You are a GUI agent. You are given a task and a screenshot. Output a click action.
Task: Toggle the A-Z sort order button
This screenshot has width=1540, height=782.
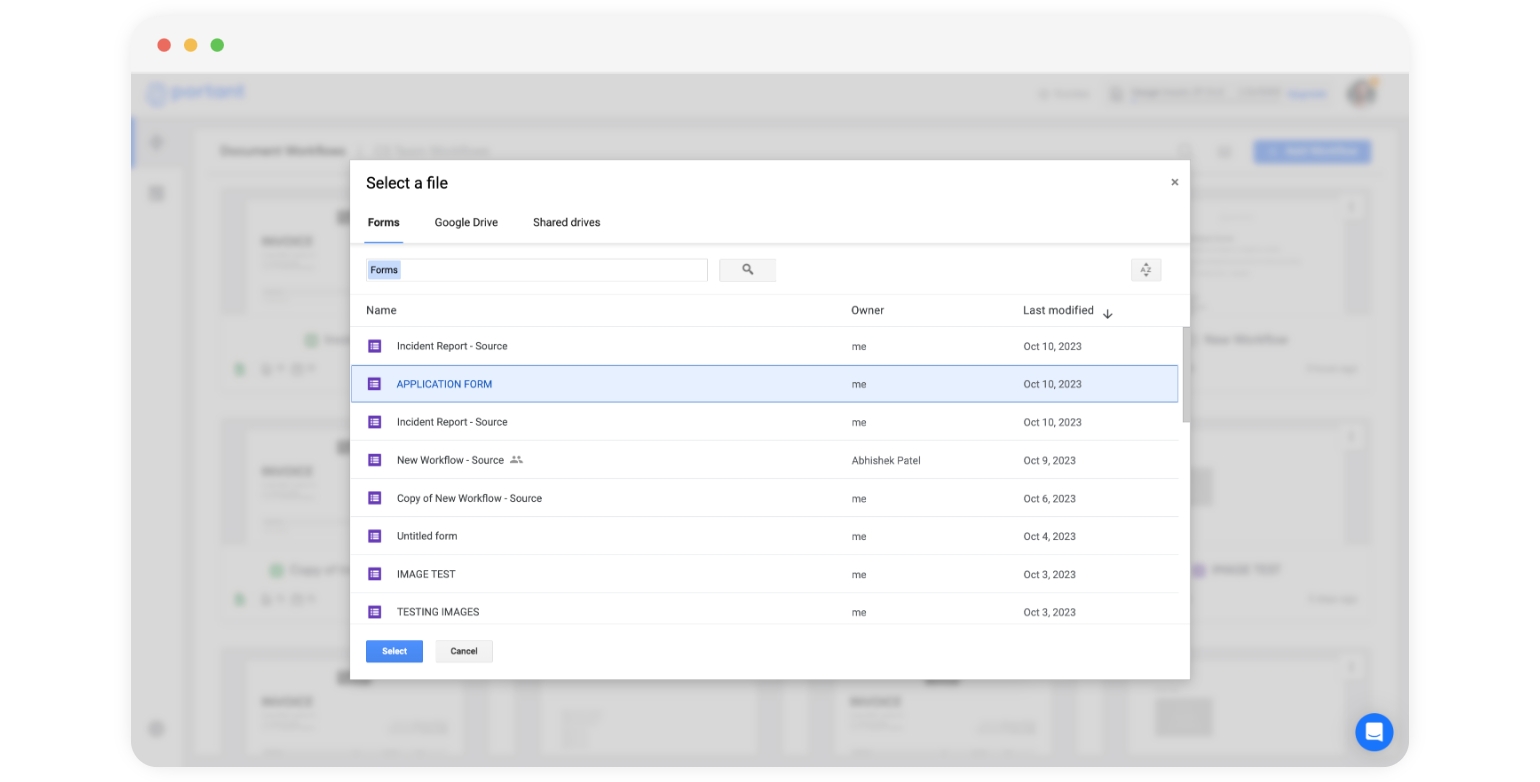click(x=1145, y=270)
